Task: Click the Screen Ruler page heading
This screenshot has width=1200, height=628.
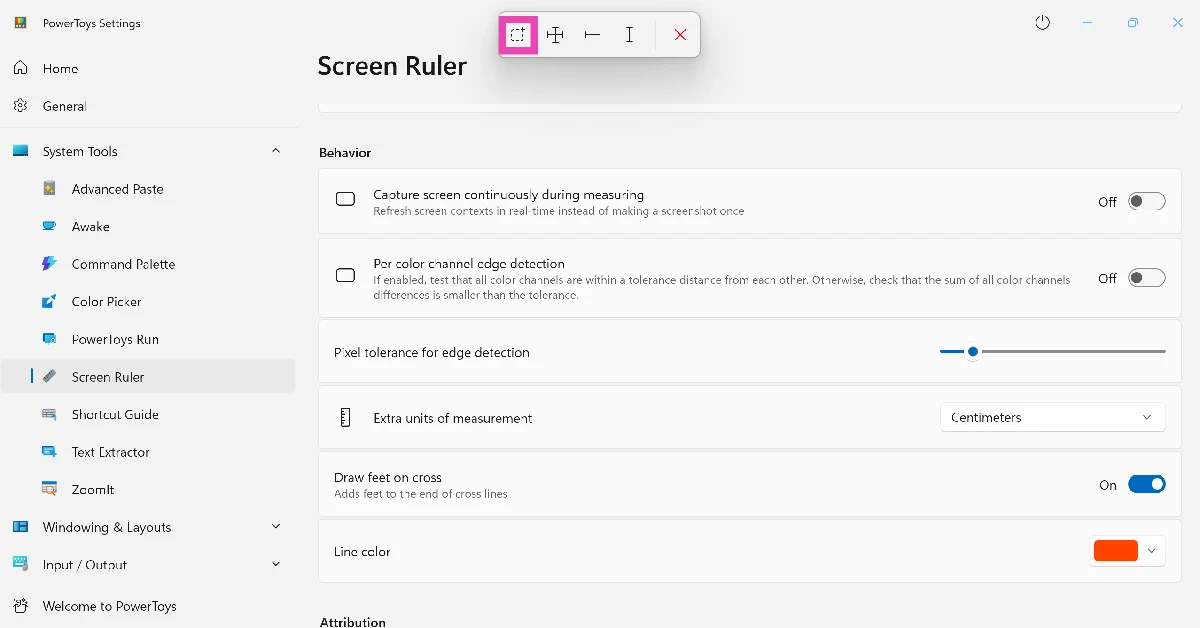Action: (x=392, y=66)
